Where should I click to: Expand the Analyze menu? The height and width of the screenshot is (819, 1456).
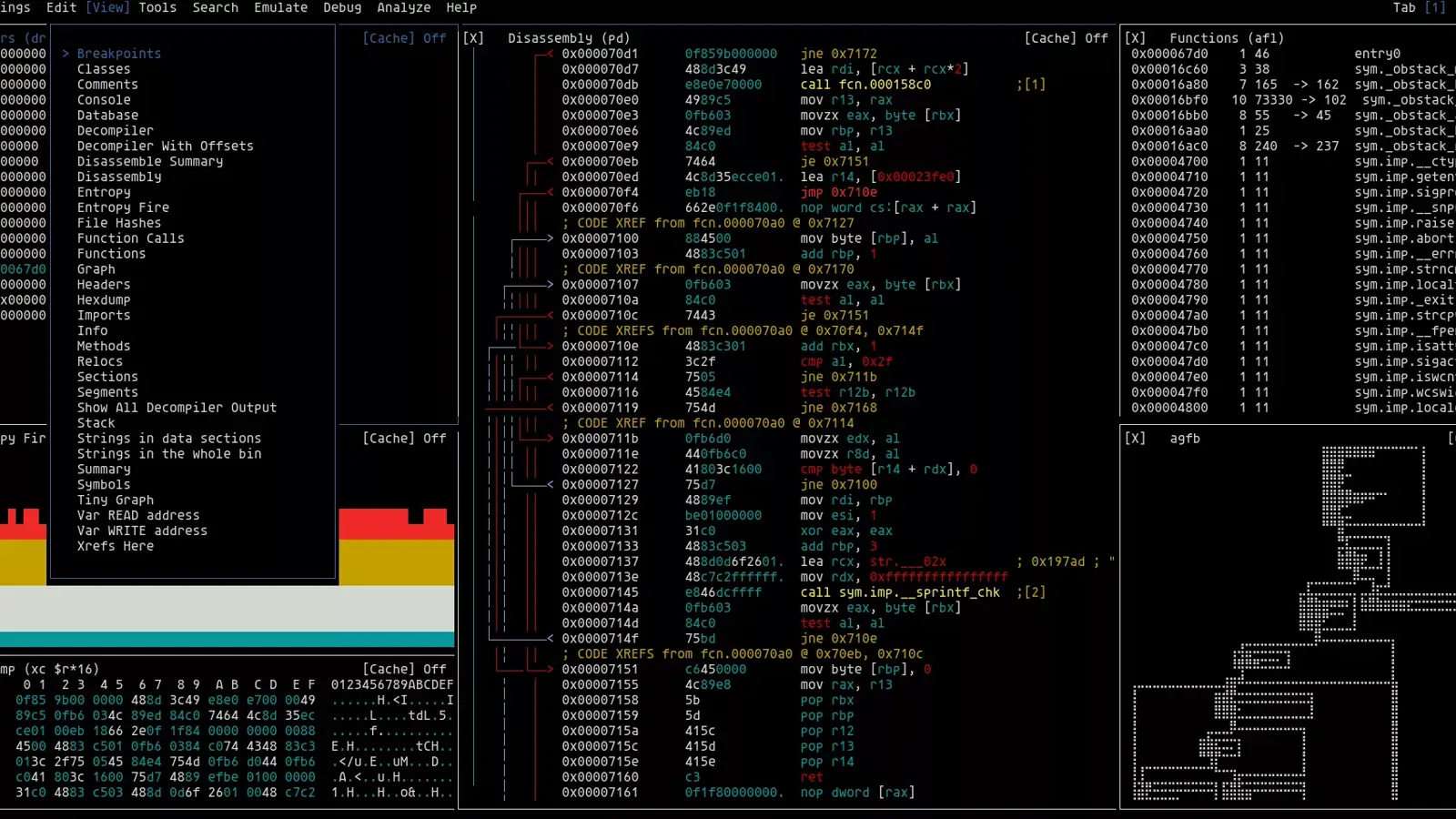click(x=403, y=7)
